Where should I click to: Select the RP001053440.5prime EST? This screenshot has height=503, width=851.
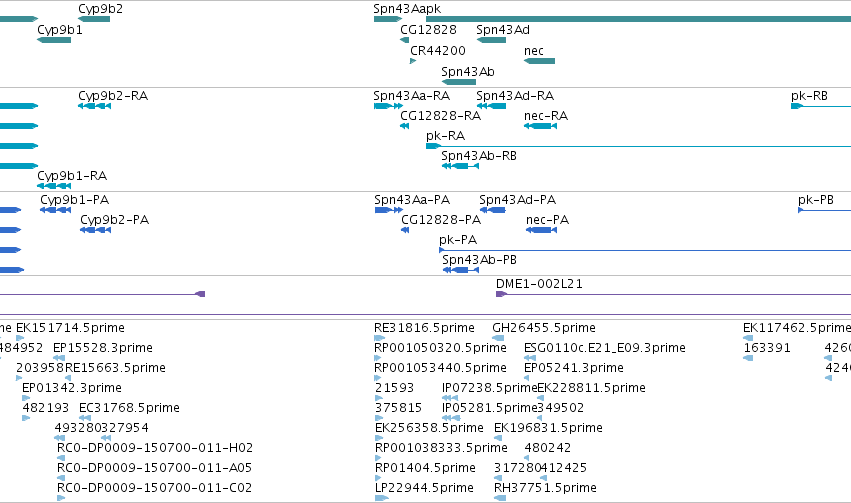378,378
